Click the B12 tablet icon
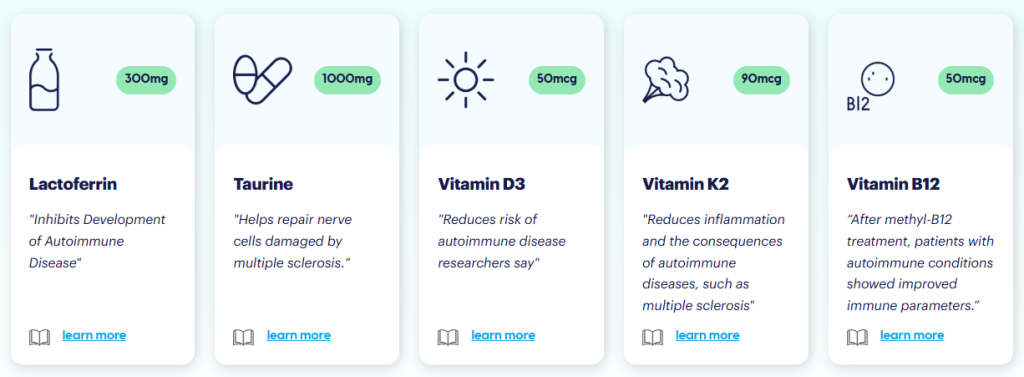This screenshot has height=377, width=1024. (871, 87)
